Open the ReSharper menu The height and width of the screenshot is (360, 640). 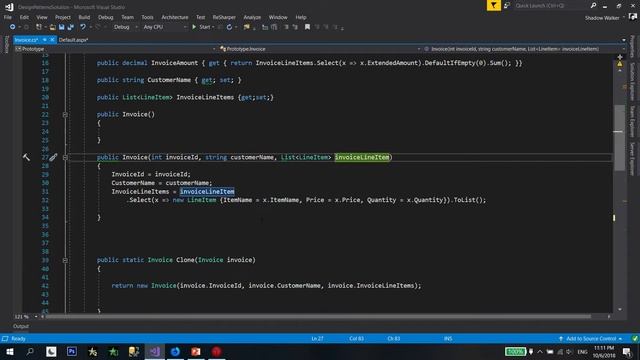pyautogui.click(x=224, y=17)
